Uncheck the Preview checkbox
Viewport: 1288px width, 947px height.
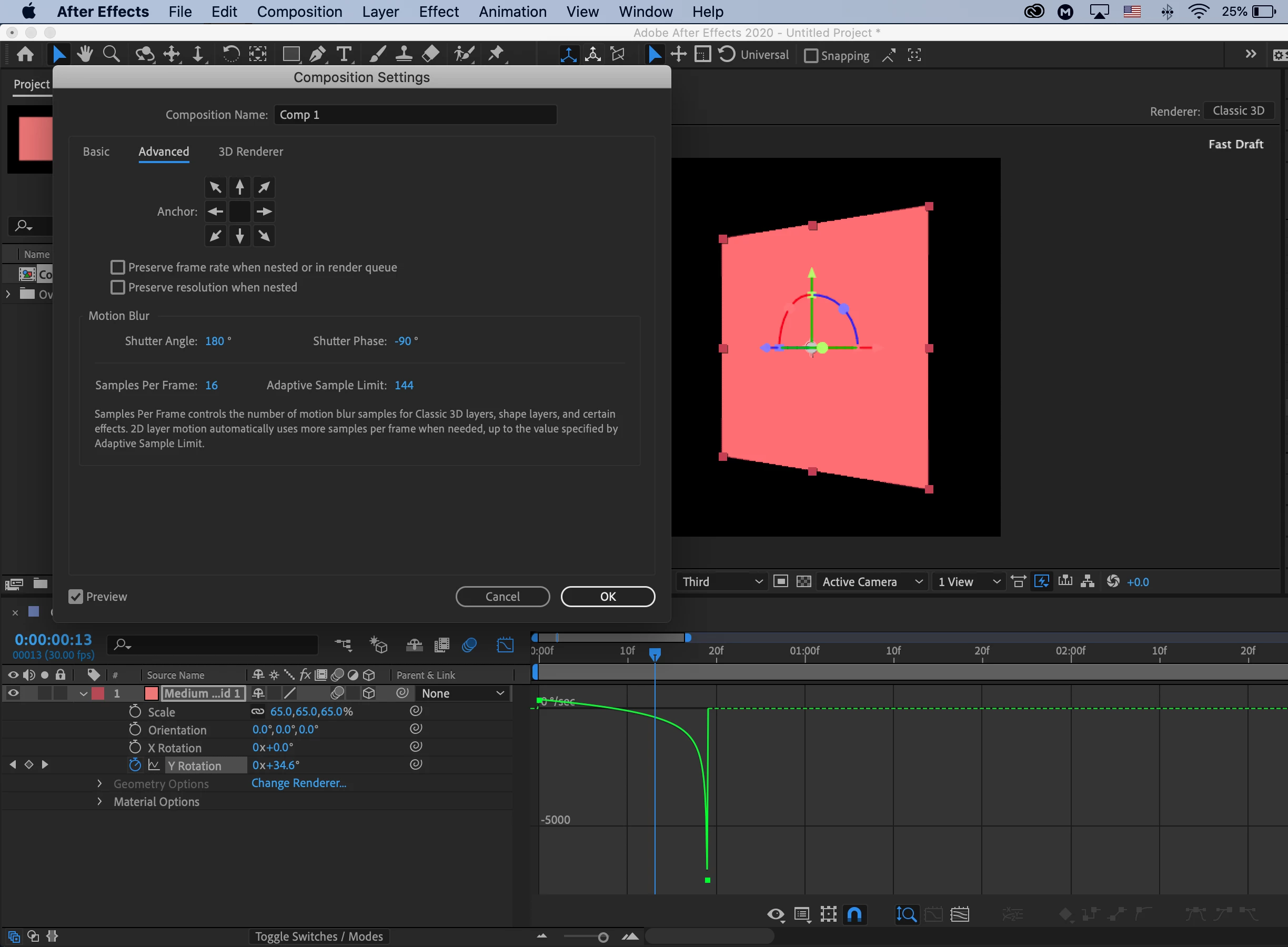tap(76, 597)
